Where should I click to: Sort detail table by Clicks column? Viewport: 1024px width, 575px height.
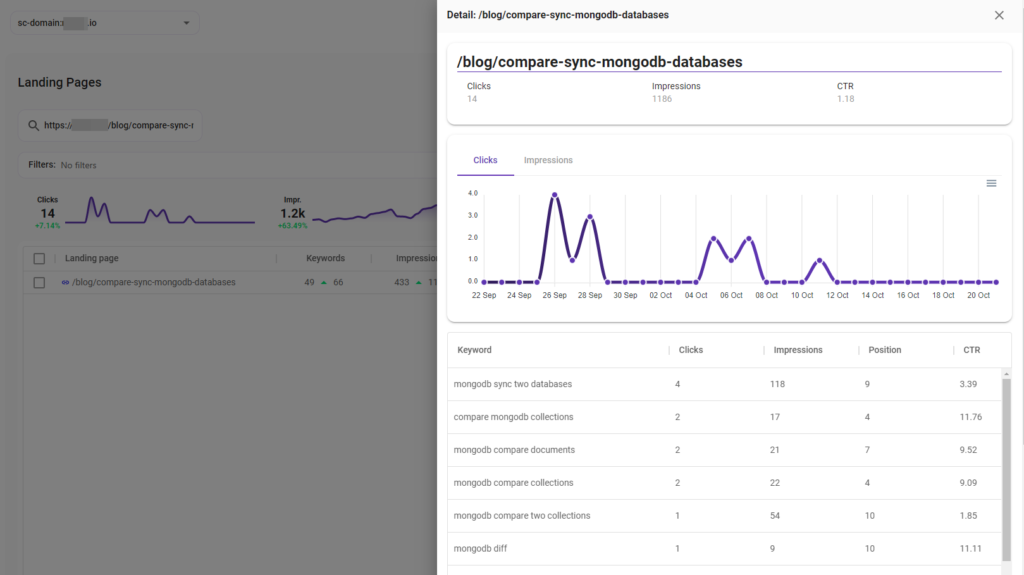coord(690,350)
